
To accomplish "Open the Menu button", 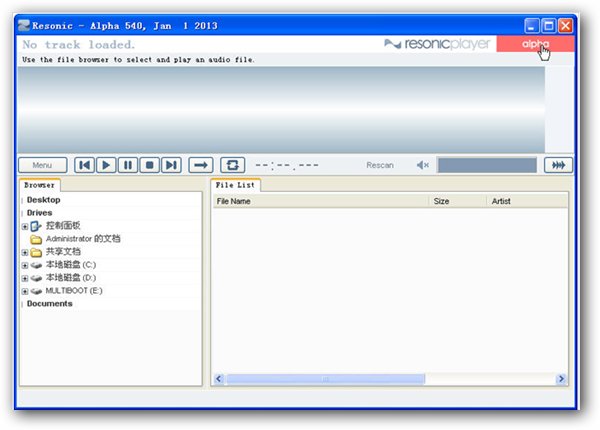I will tap(42, 165).
